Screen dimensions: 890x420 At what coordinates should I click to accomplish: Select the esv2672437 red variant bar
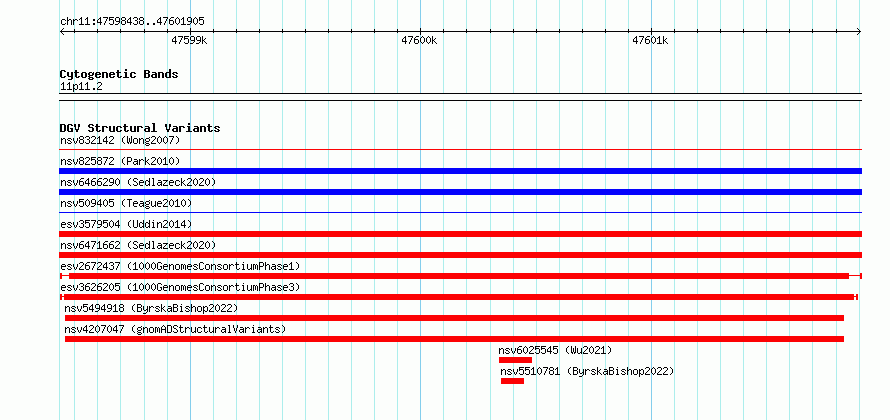click(x=460, y=276)
